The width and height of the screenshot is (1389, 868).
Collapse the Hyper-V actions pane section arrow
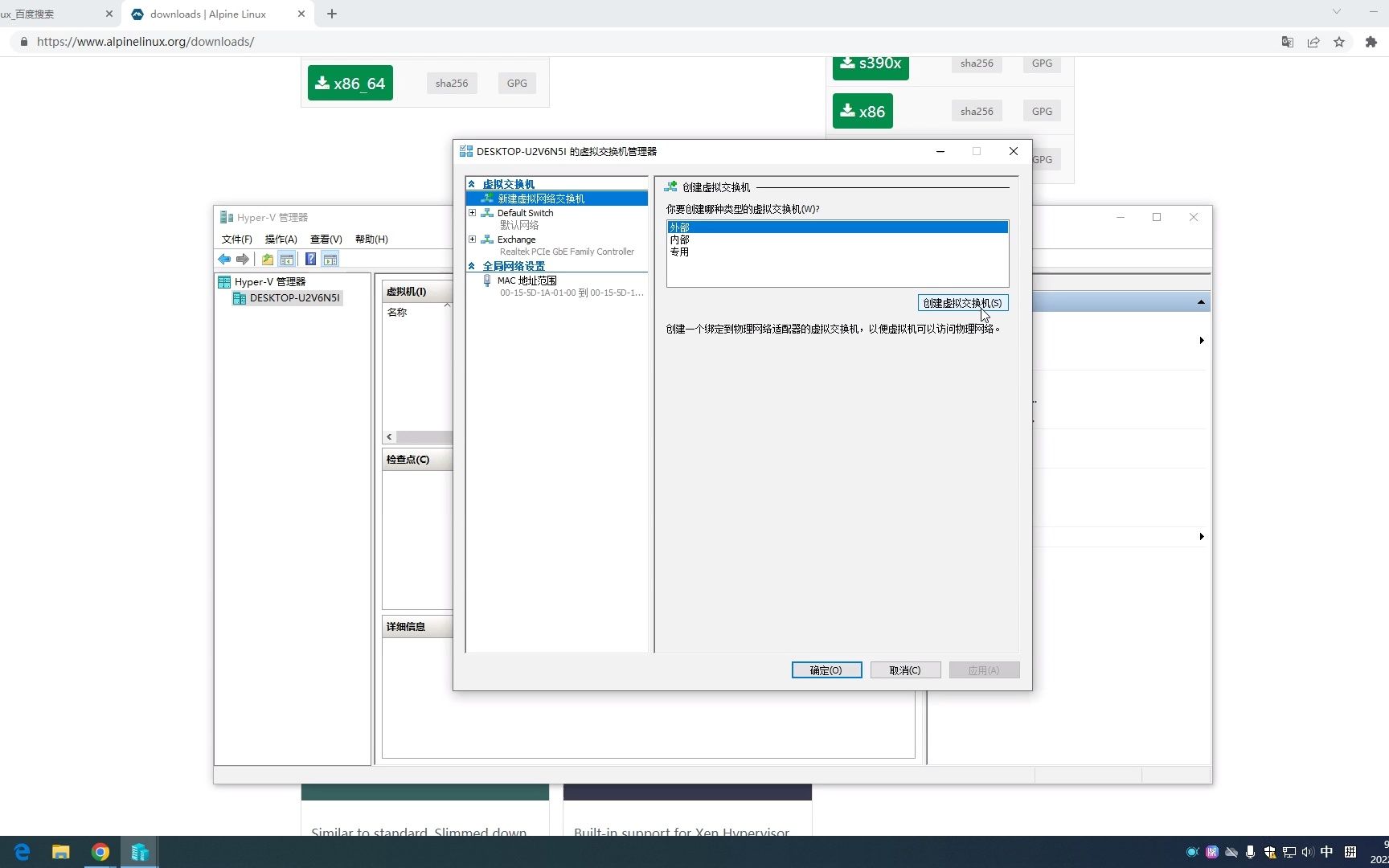pyautogui.click(x=1201, y=302)
